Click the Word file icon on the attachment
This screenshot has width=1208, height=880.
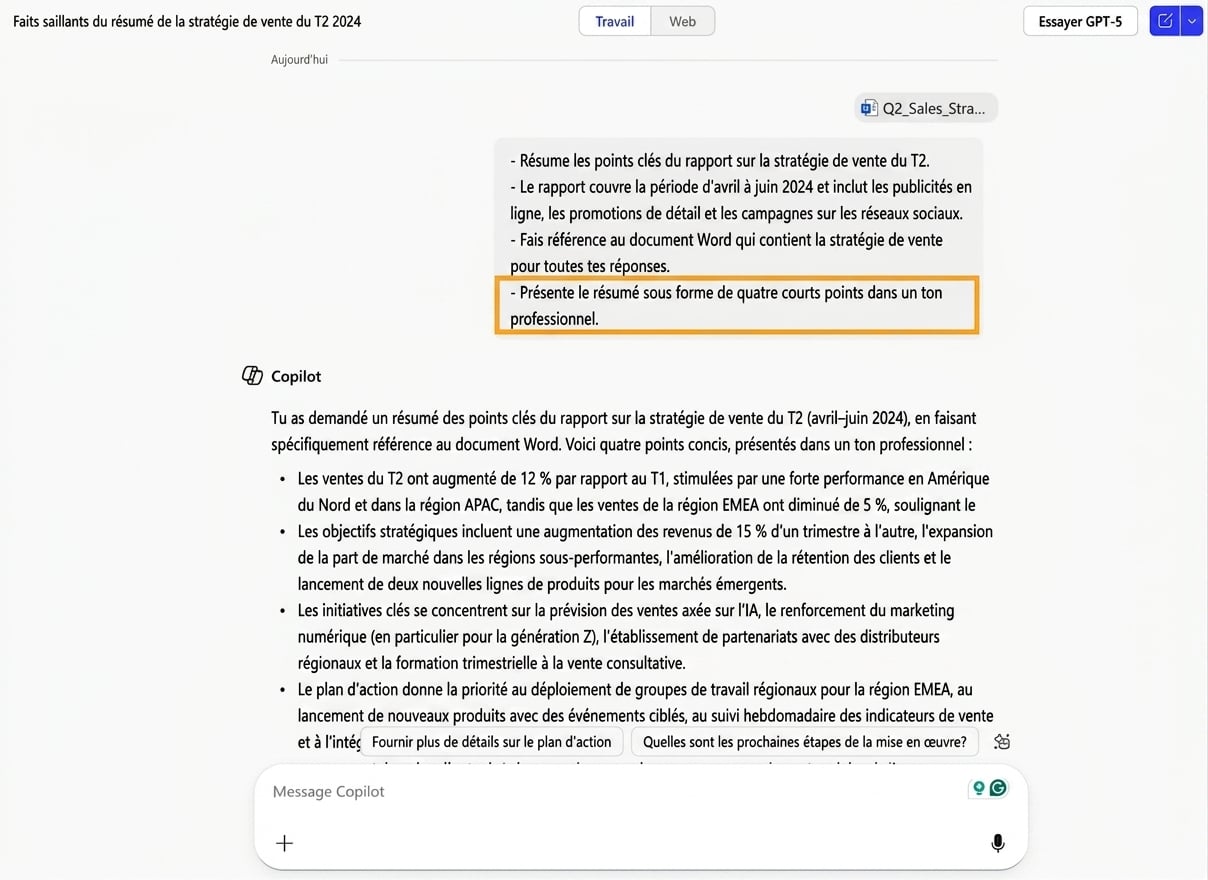pos(869,108)
